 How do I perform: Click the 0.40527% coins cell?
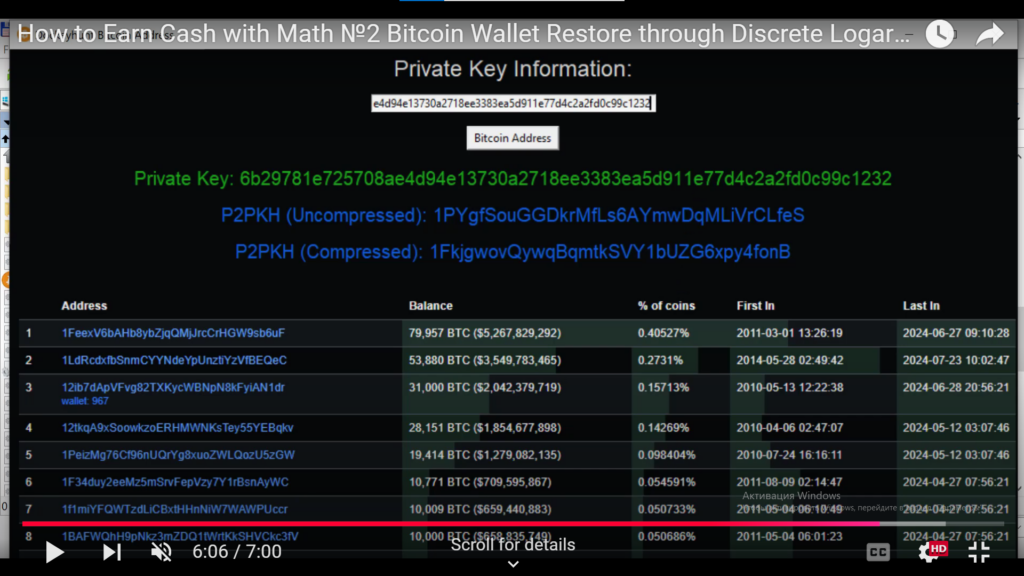coord(664,333)
